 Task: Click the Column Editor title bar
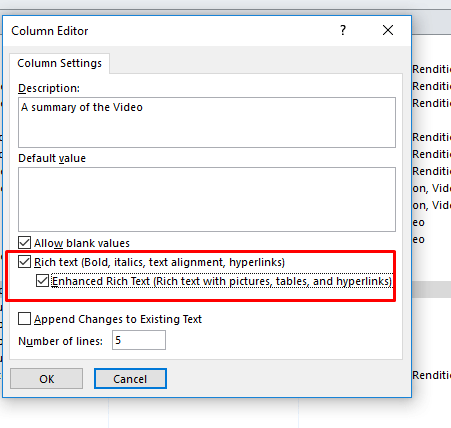[167, 31]
